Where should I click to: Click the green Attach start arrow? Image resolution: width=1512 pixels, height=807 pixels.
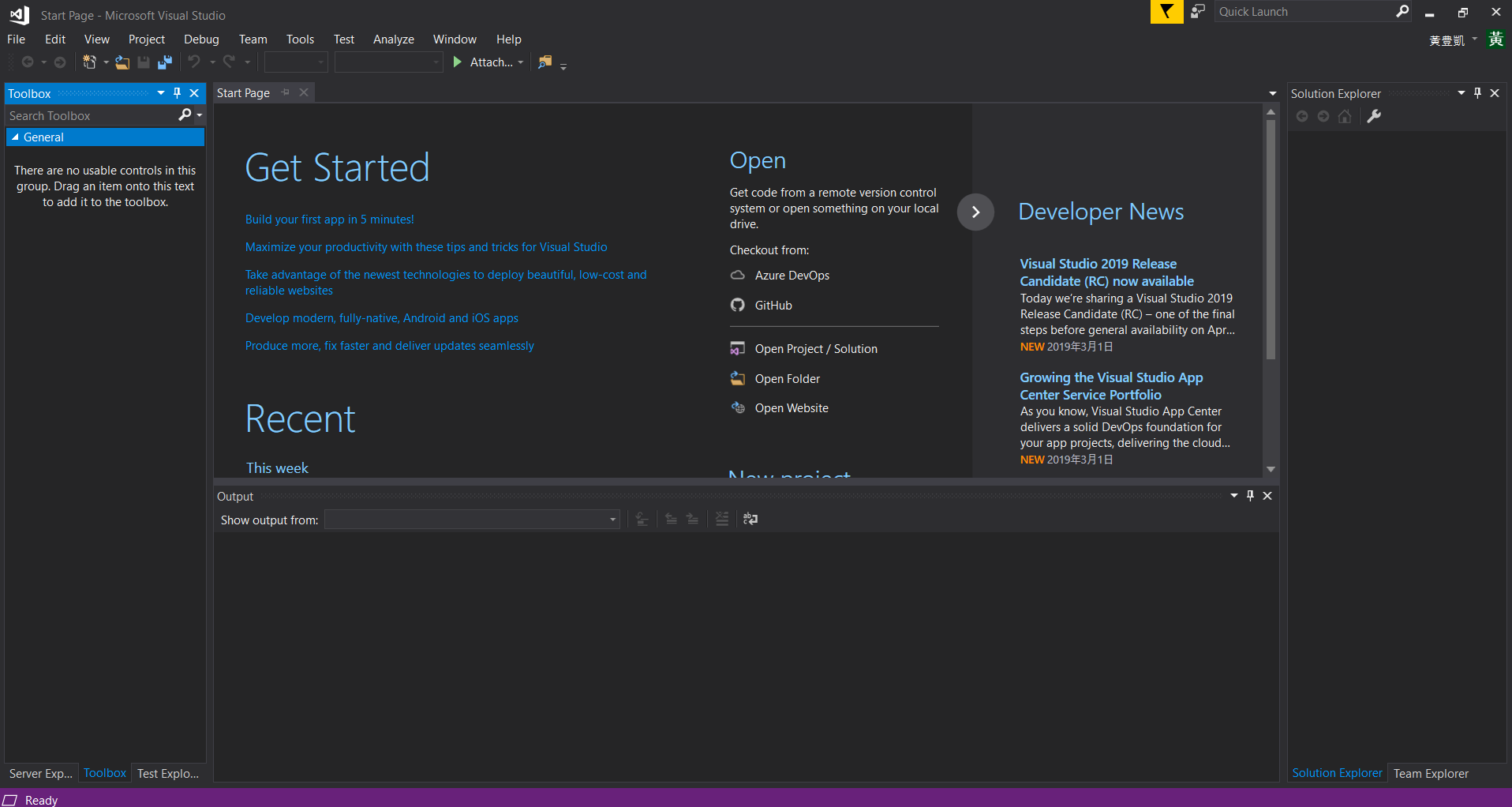[458, 62]
